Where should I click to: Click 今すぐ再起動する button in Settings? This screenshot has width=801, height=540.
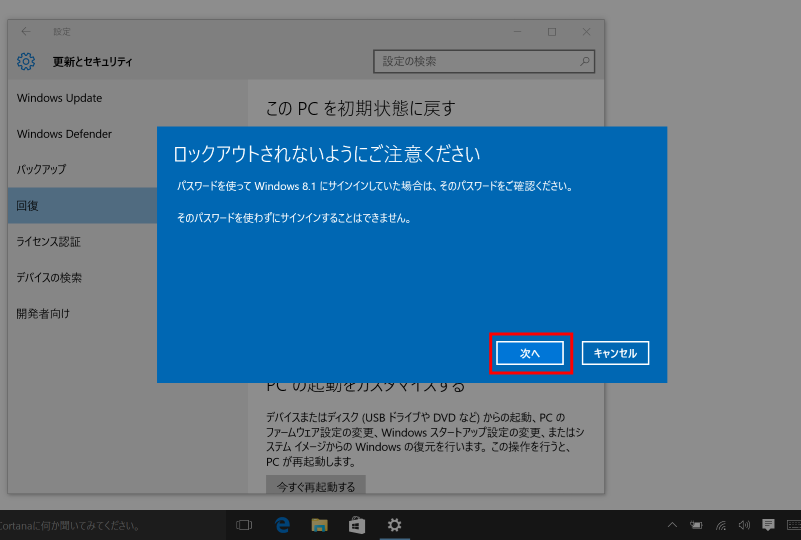[x=316, y=486]
